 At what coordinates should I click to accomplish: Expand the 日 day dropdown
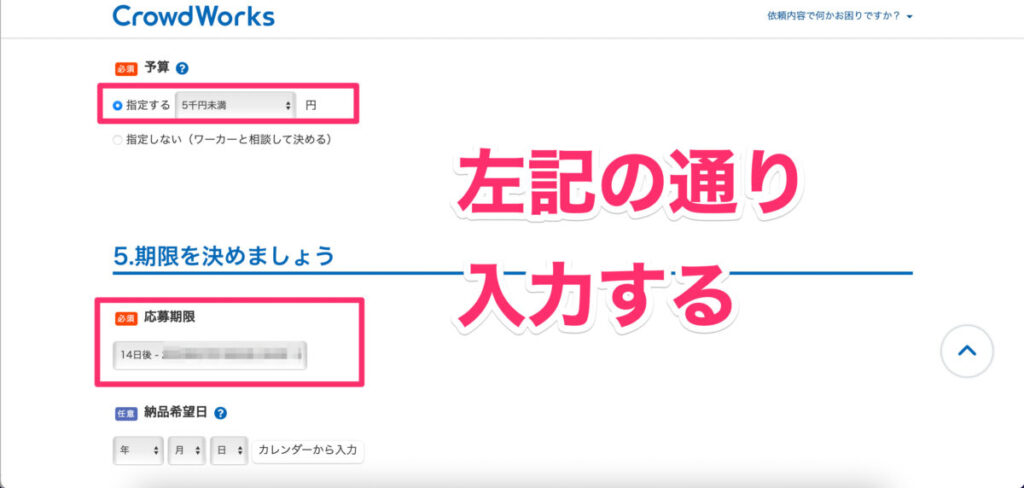[x=228, y=451]
